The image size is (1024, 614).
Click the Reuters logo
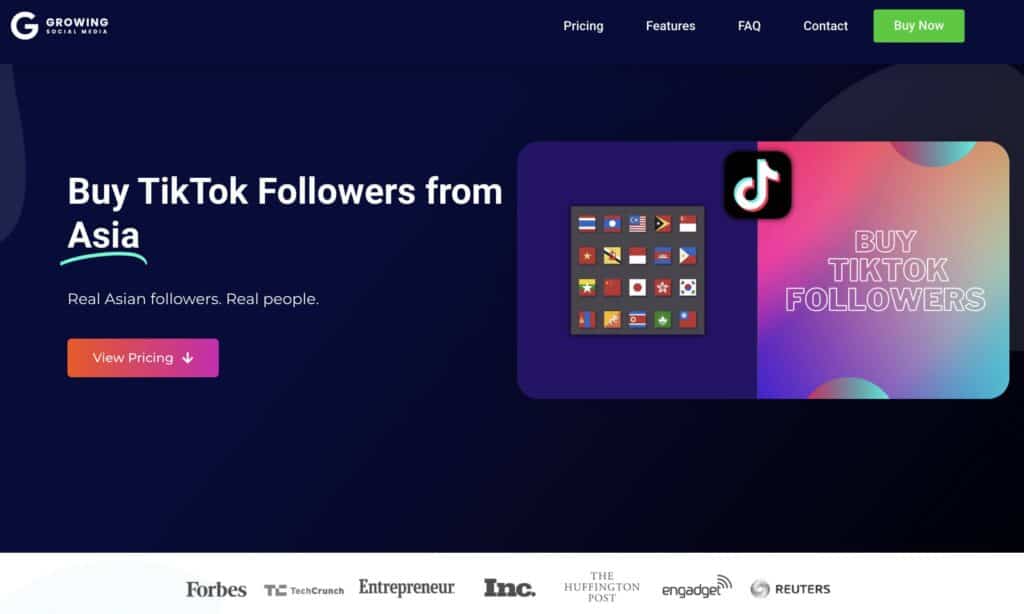pyautogui.click(x=790, y=589)
